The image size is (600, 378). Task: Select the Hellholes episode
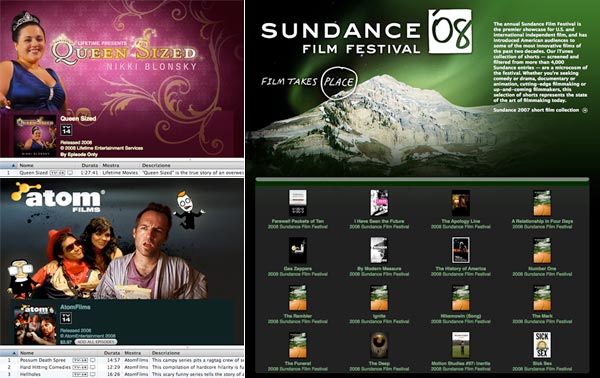click(122, 374)
